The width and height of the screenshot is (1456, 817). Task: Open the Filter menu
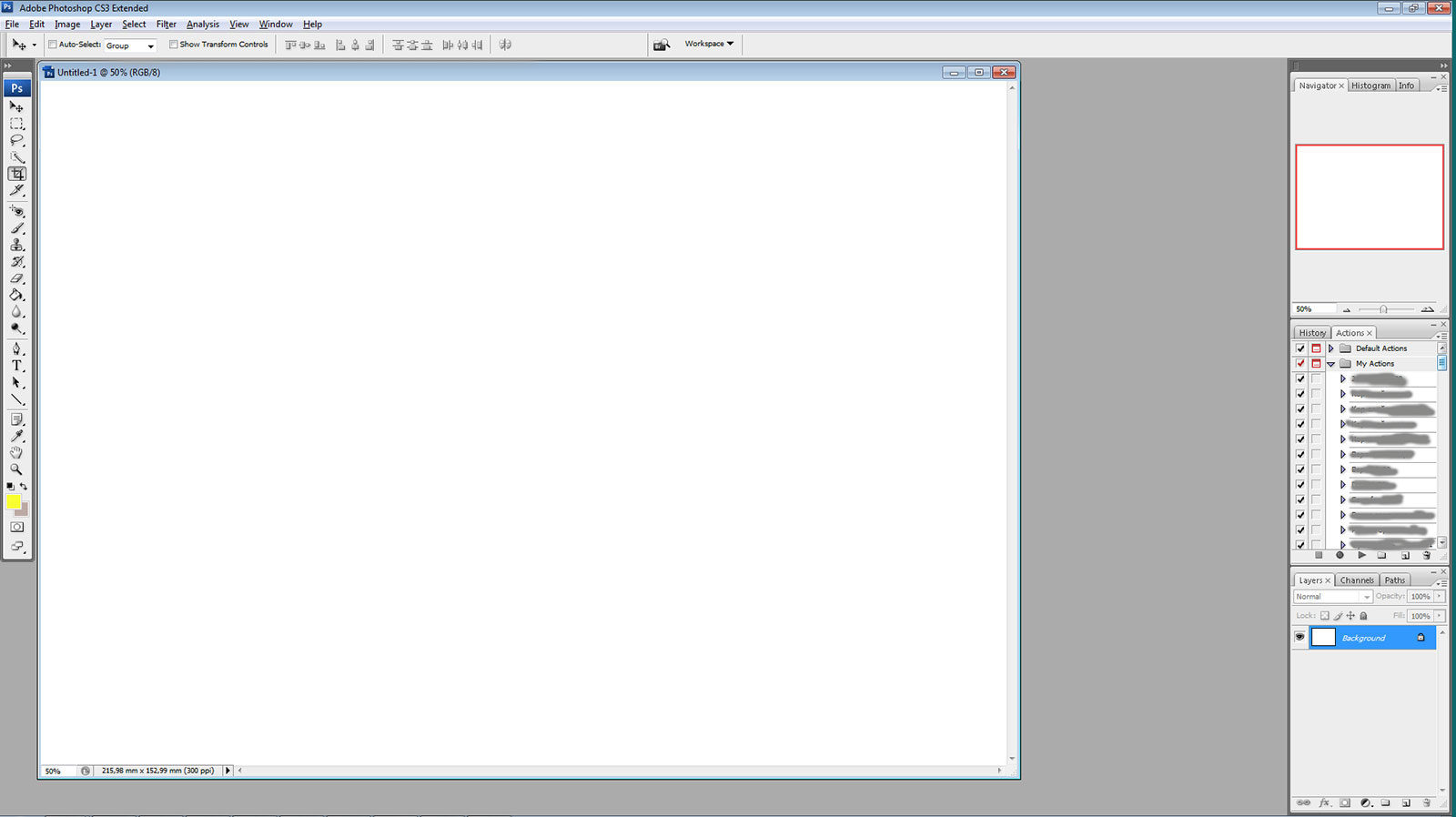[x=166, y=25]
